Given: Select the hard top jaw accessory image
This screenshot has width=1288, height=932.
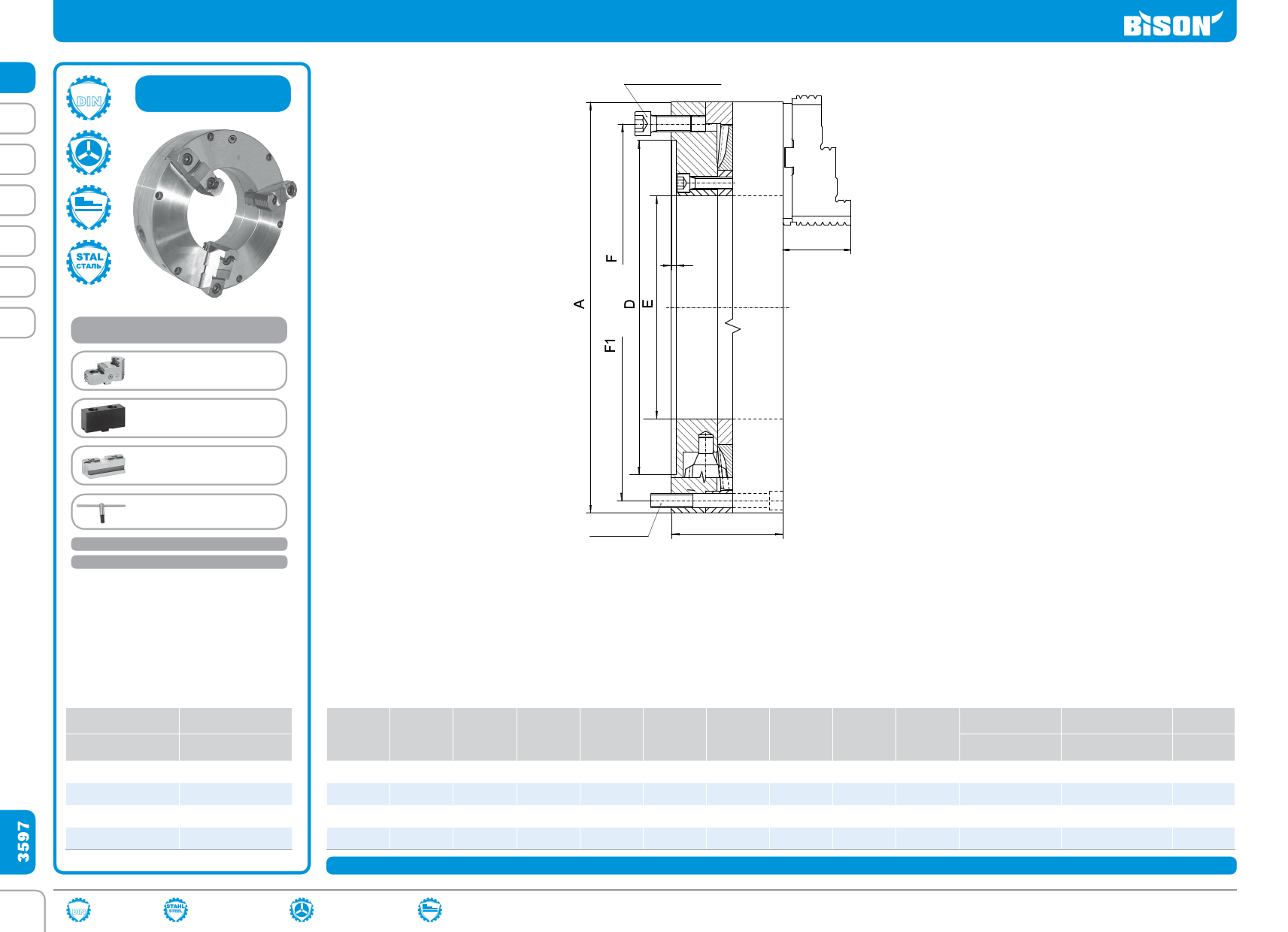Looking at the screenshot, I should 105,371.
